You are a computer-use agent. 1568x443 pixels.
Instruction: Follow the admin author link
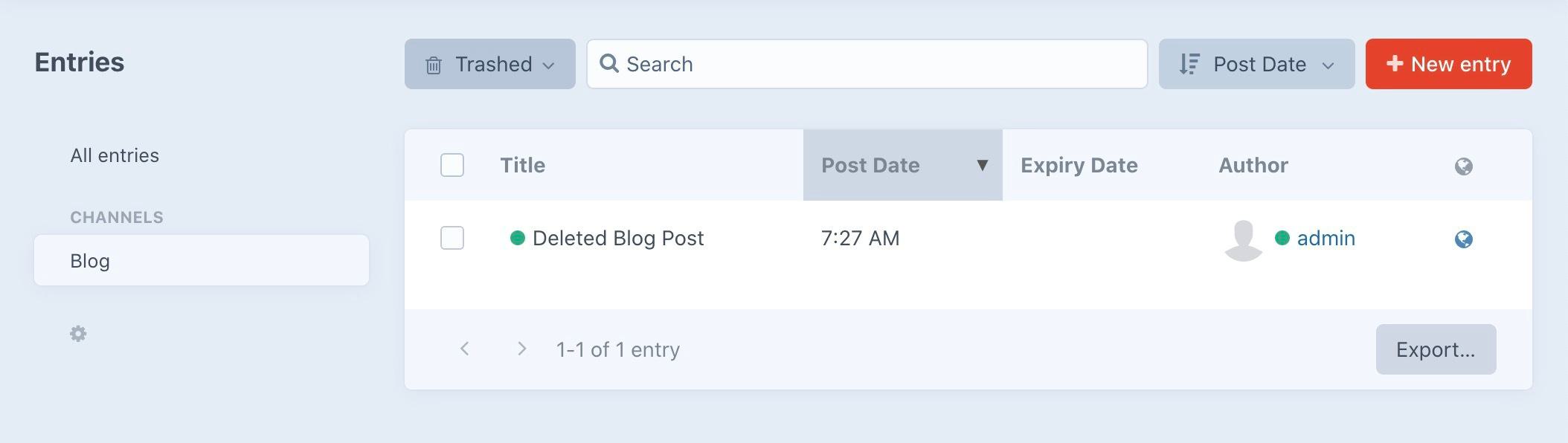tap(1326, 239)
